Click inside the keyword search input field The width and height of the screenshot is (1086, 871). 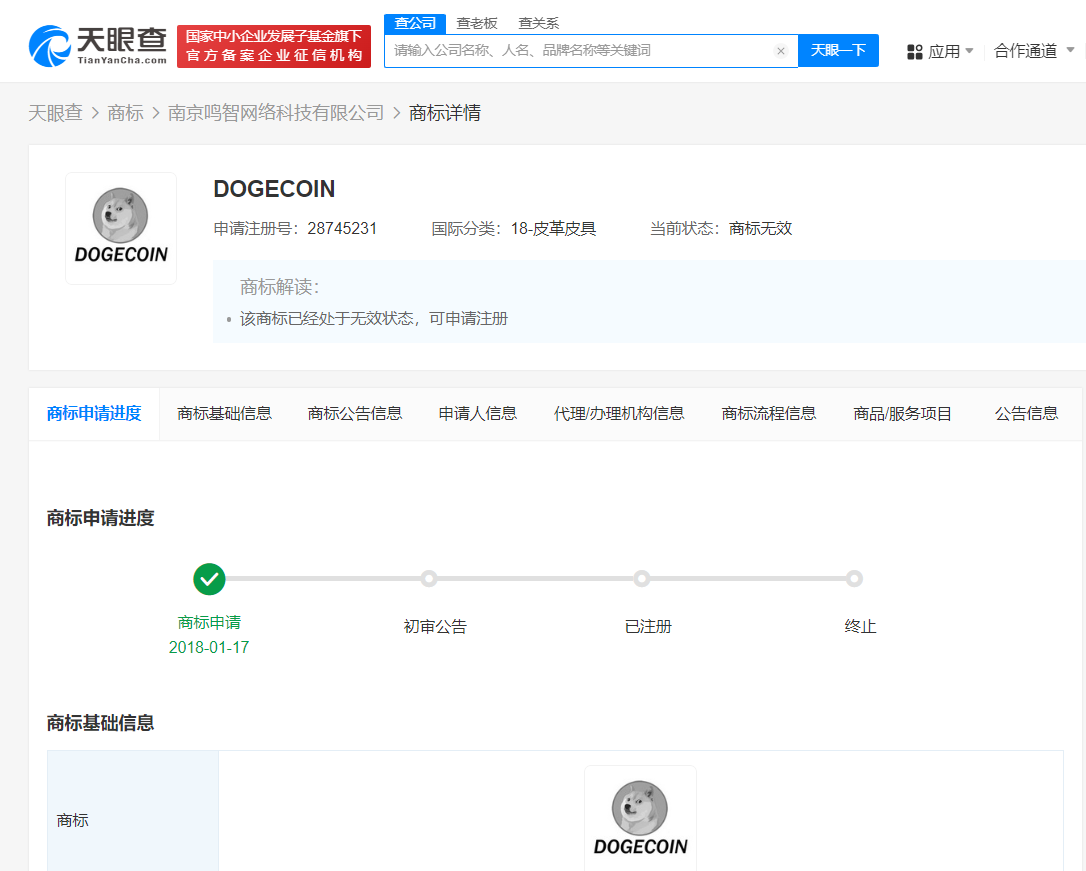580,51
